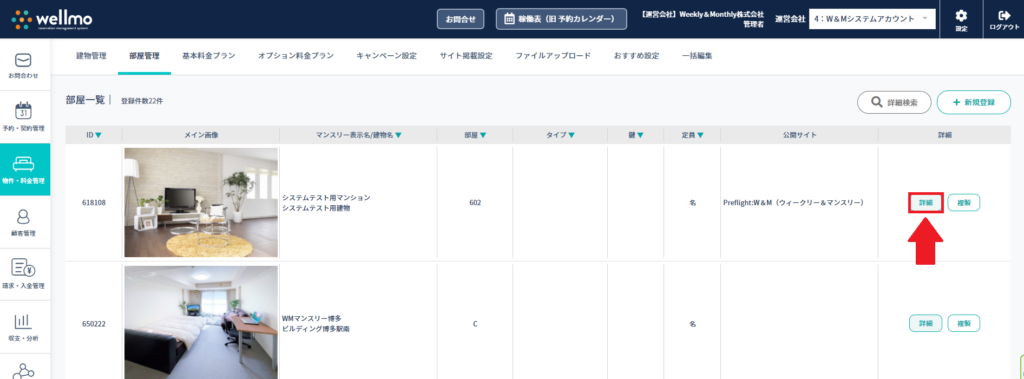Image resolution: width=1024 pixels, height=379 pixels.
Task: Open the 運営会社 account dropdown
Action: click(x=872, y=19)
